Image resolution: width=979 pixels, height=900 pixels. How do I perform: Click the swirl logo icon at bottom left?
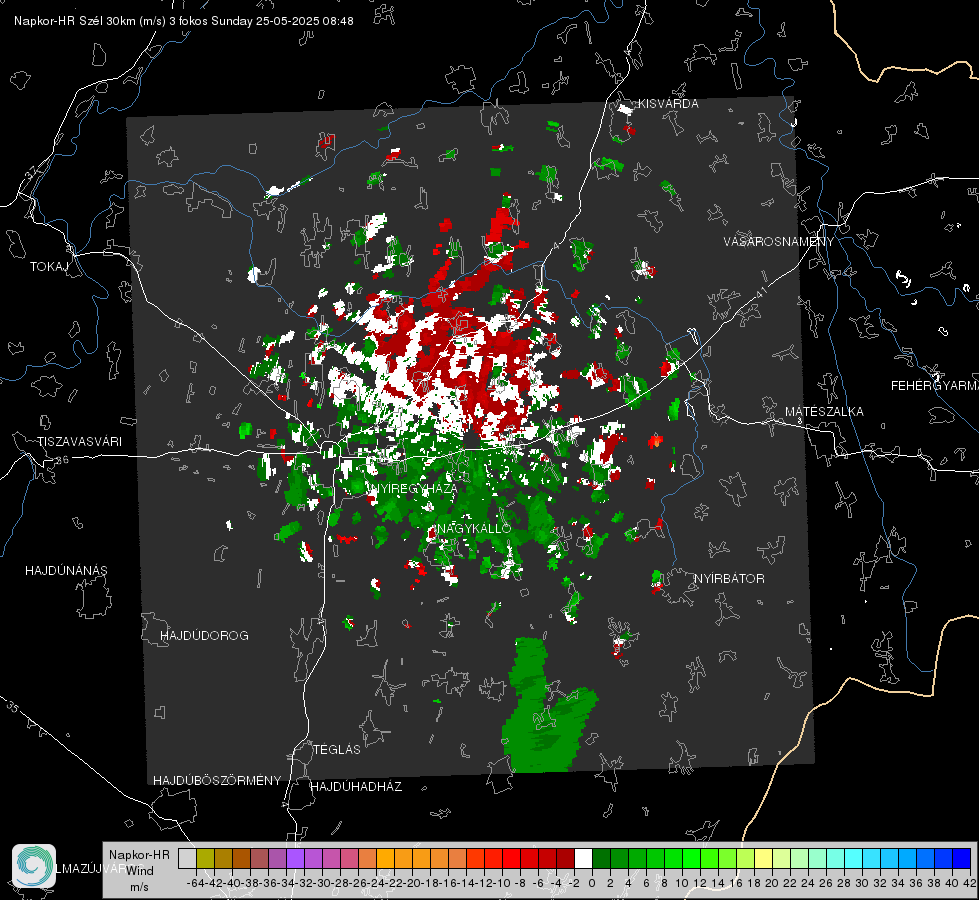pos(34,866)
